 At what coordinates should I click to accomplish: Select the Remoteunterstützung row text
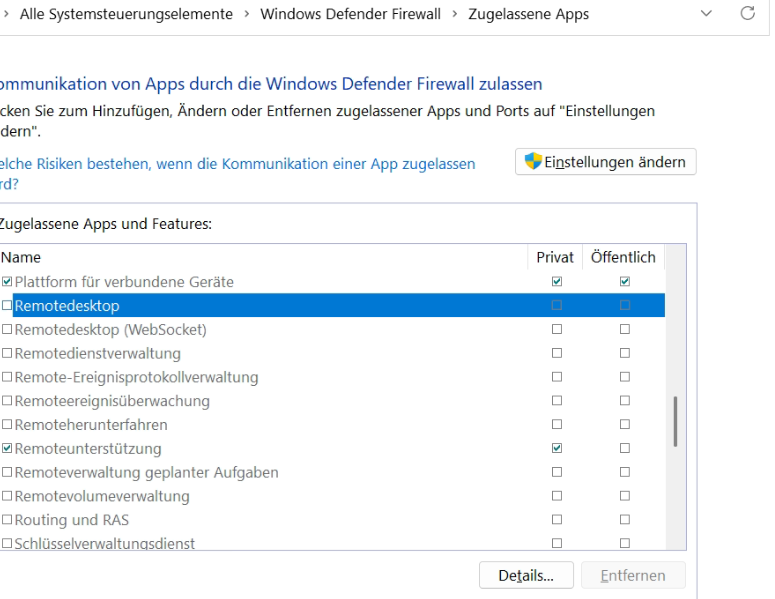(88, 449)
